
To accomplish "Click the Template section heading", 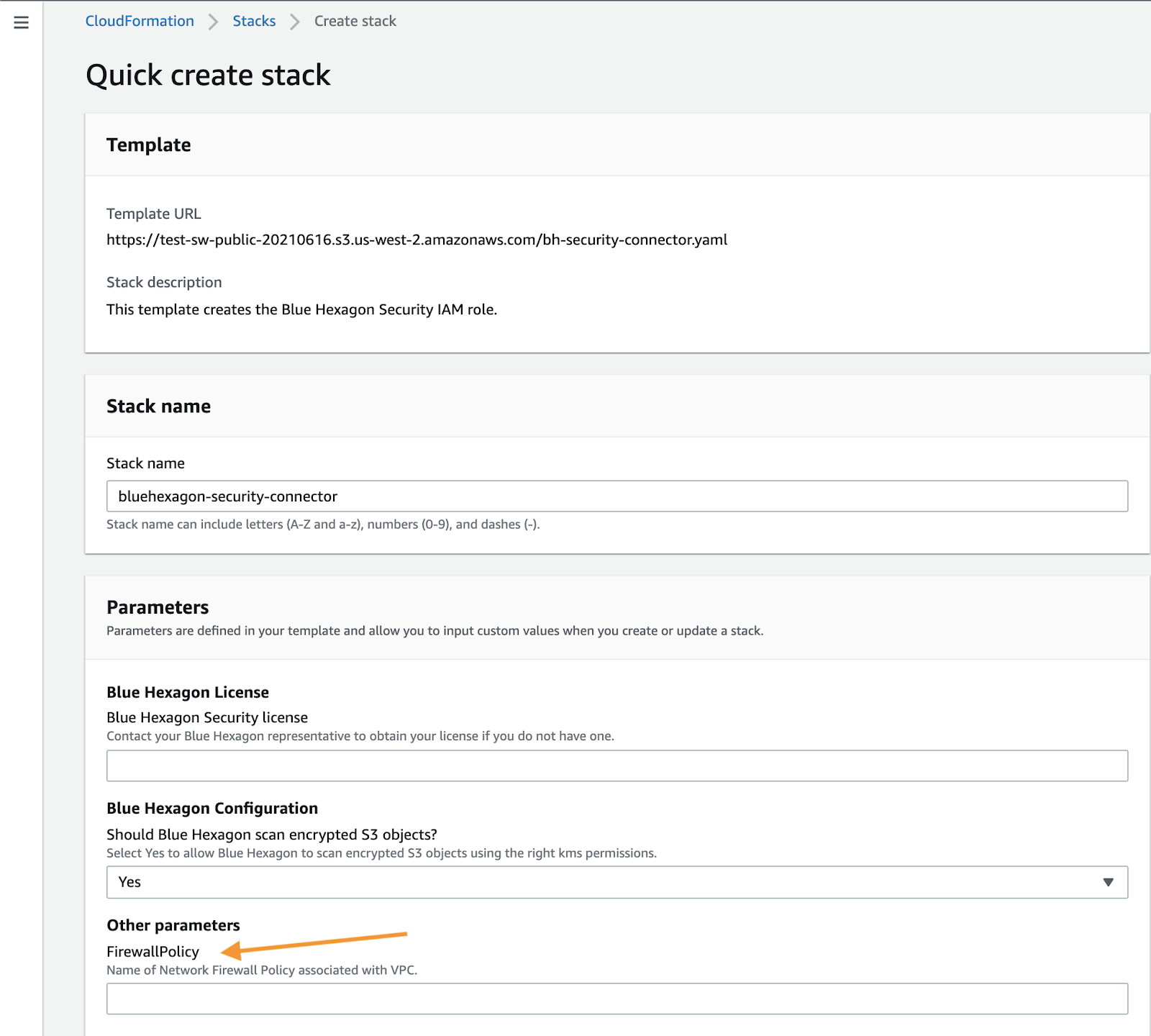I will click(149, 145).
